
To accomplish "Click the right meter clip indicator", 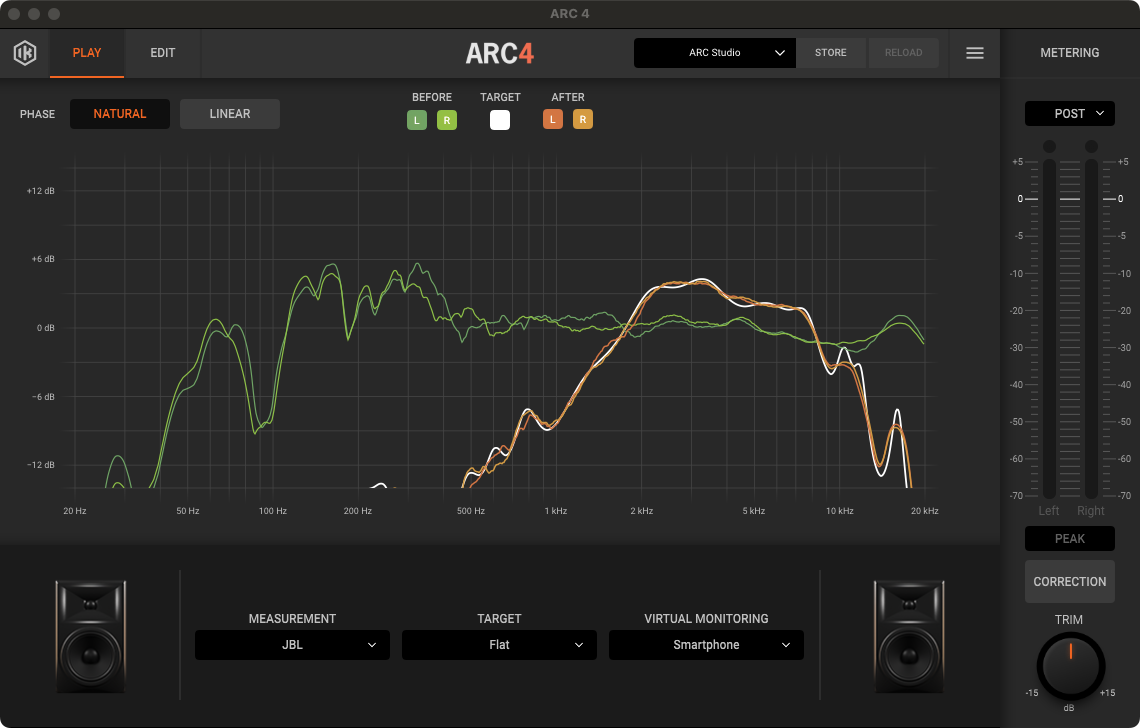I will [1091, 147].
